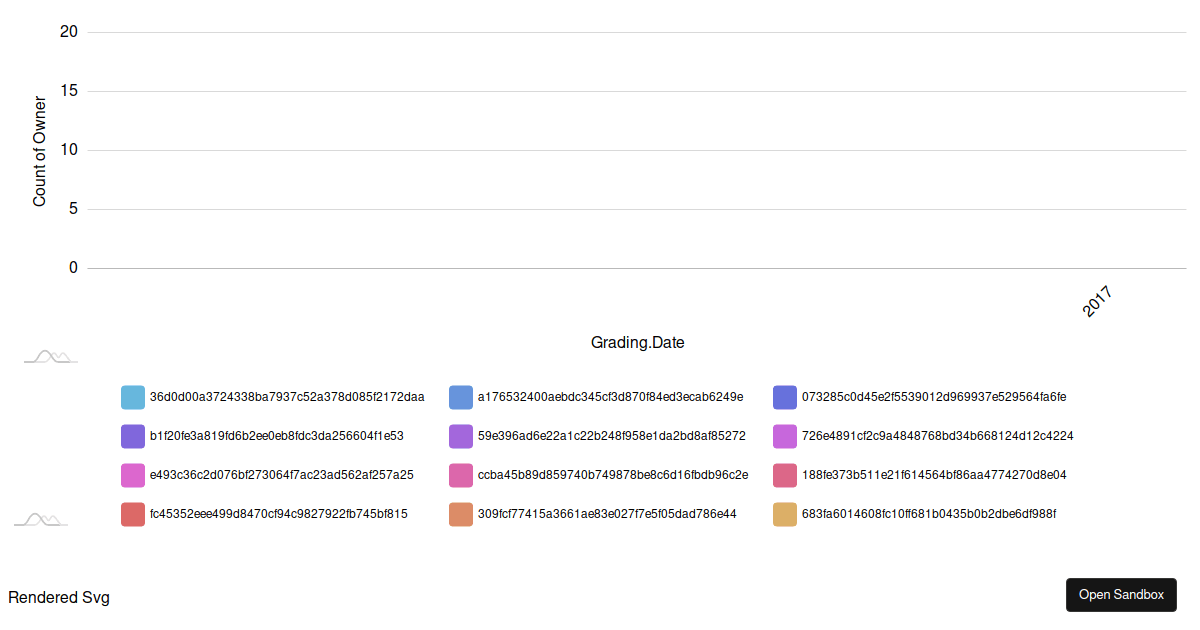Screen dimensions: 1200x630
Task: Click the lower sparkline area chart icon
Action: 41,519
